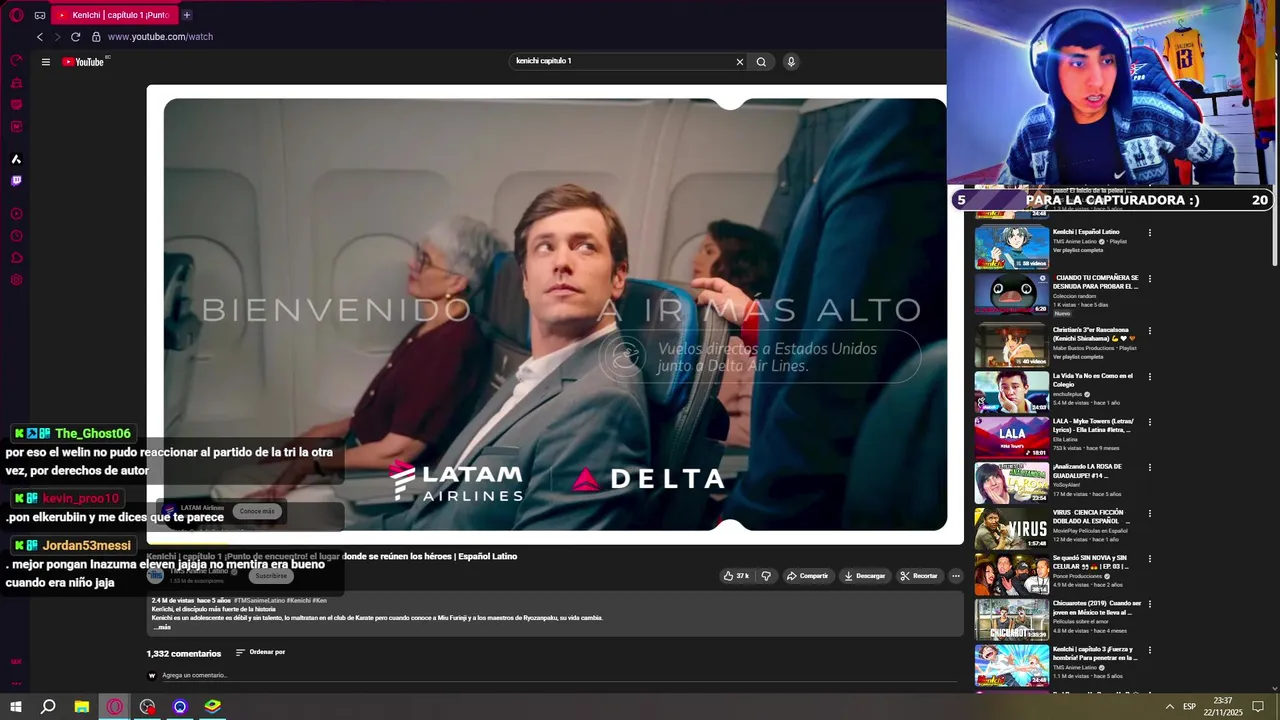Open the penguin 'CUANDO TU COMPAÑERA' video thumbnail
Viewport: 1280px width, 720px height.
point(1012,294)
